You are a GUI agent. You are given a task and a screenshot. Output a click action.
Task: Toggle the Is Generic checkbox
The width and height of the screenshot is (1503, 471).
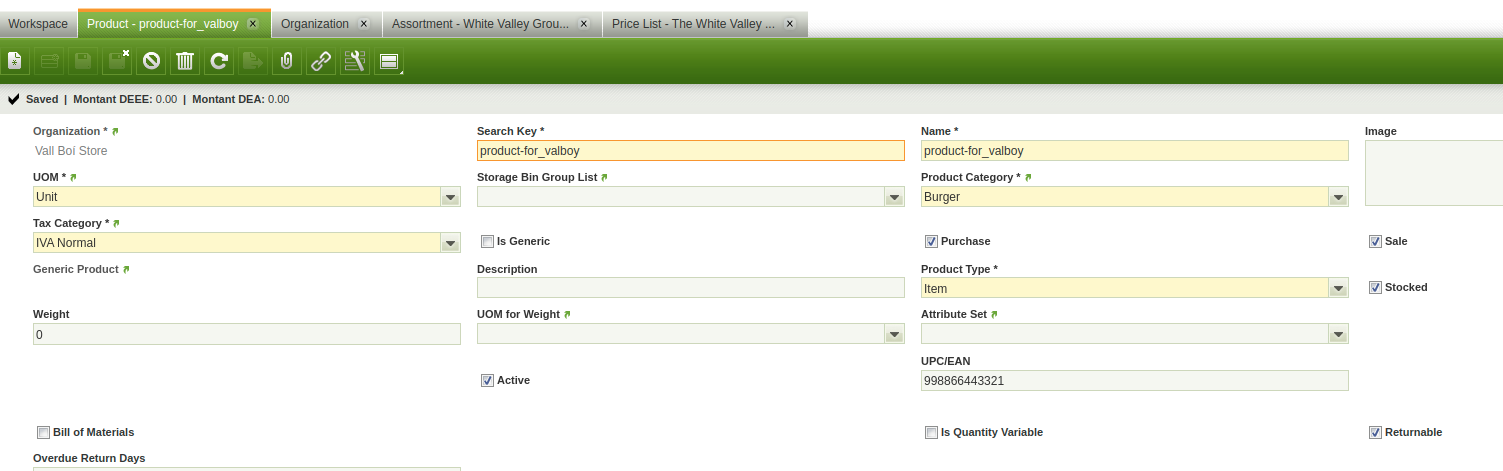point(488,241)
